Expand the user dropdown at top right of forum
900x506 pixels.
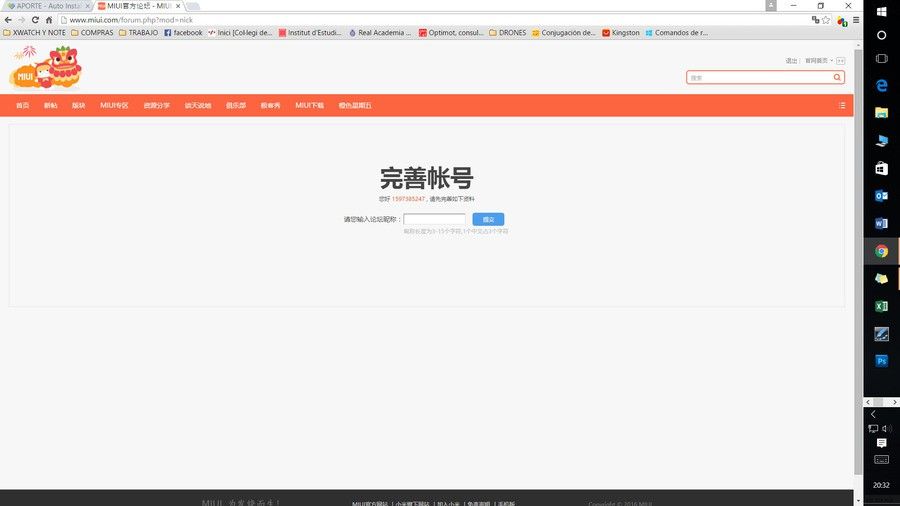[819, 61]
